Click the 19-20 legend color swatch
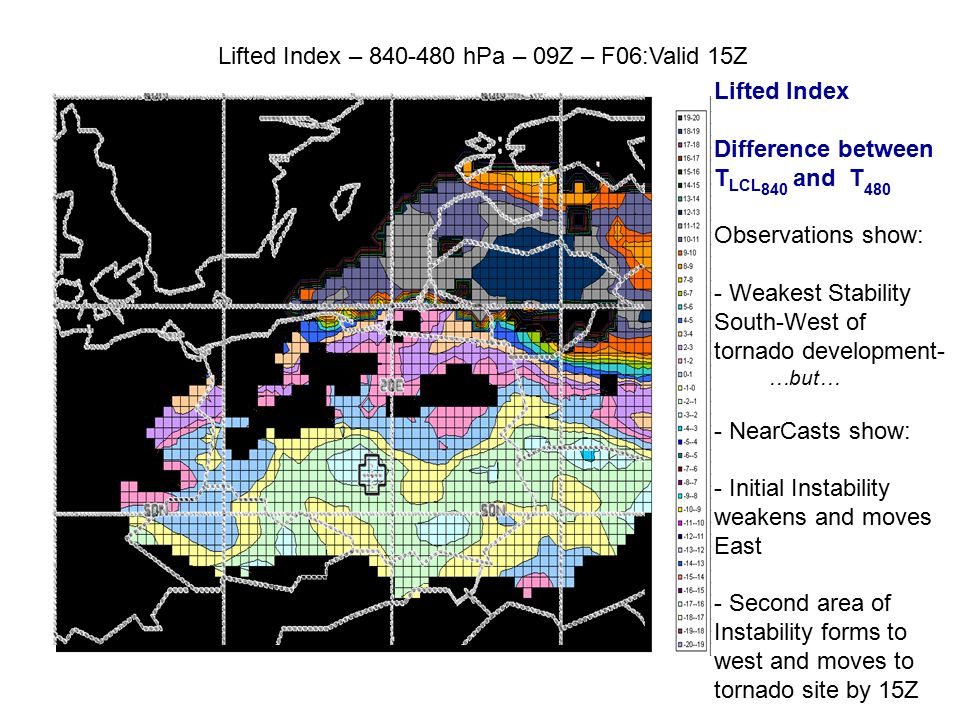 (680, 118)
